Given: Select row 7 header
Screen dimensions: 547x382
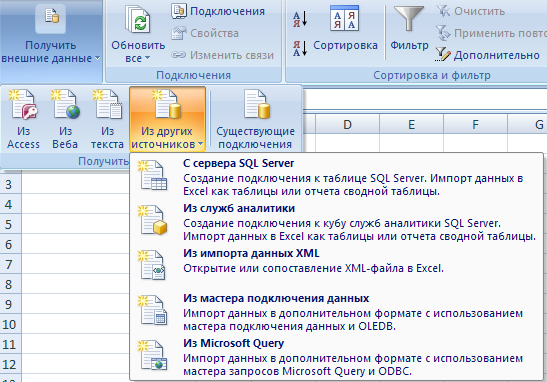Looking at the screenshot, I should coord(10,264).
